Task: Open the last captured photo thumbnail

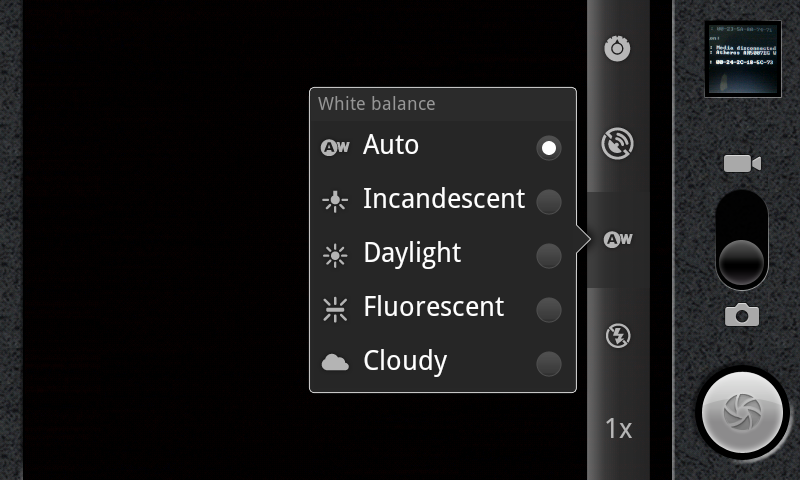Action: point(742,59)
